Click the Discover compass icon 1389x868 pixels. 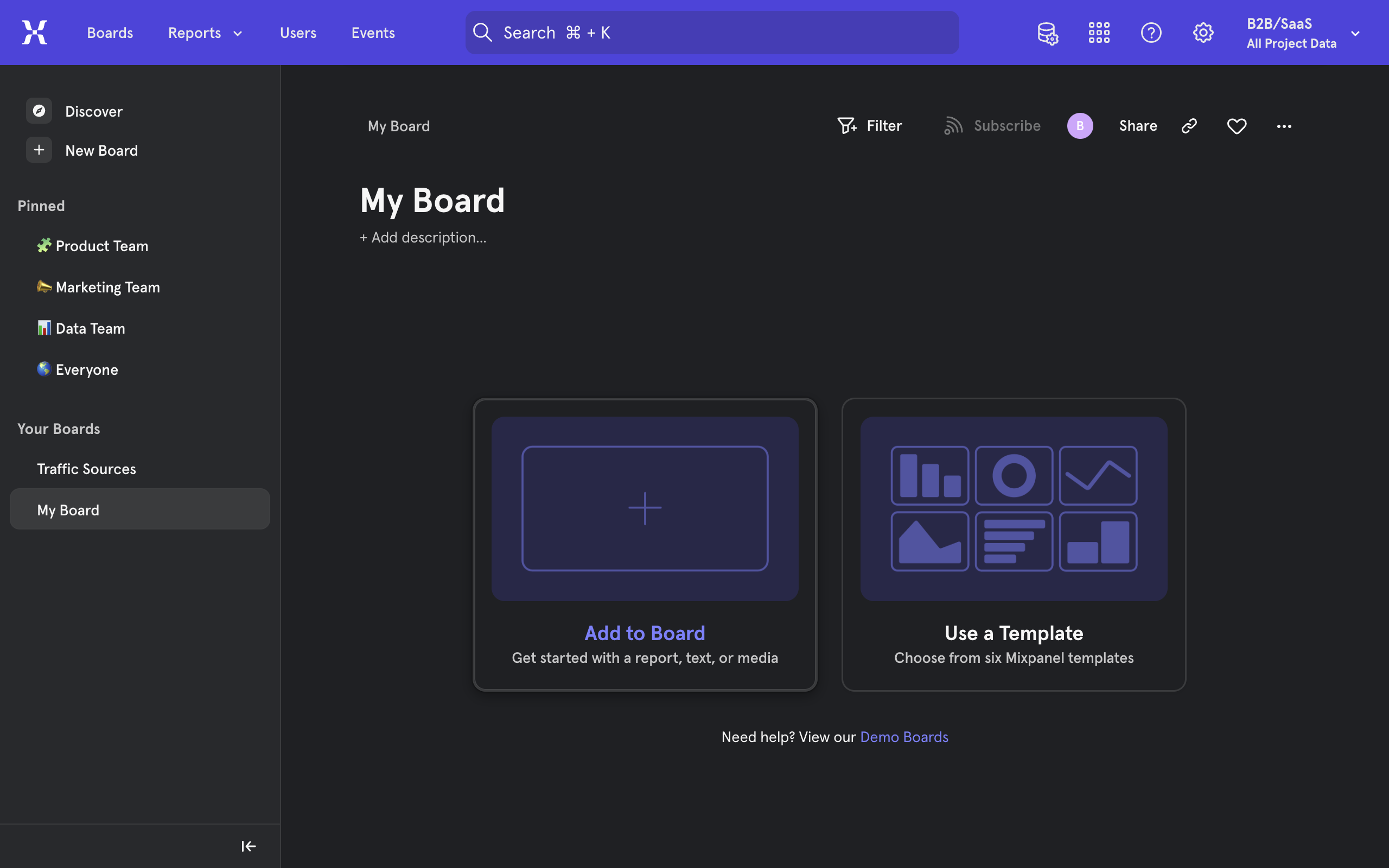tap(39, 111)
